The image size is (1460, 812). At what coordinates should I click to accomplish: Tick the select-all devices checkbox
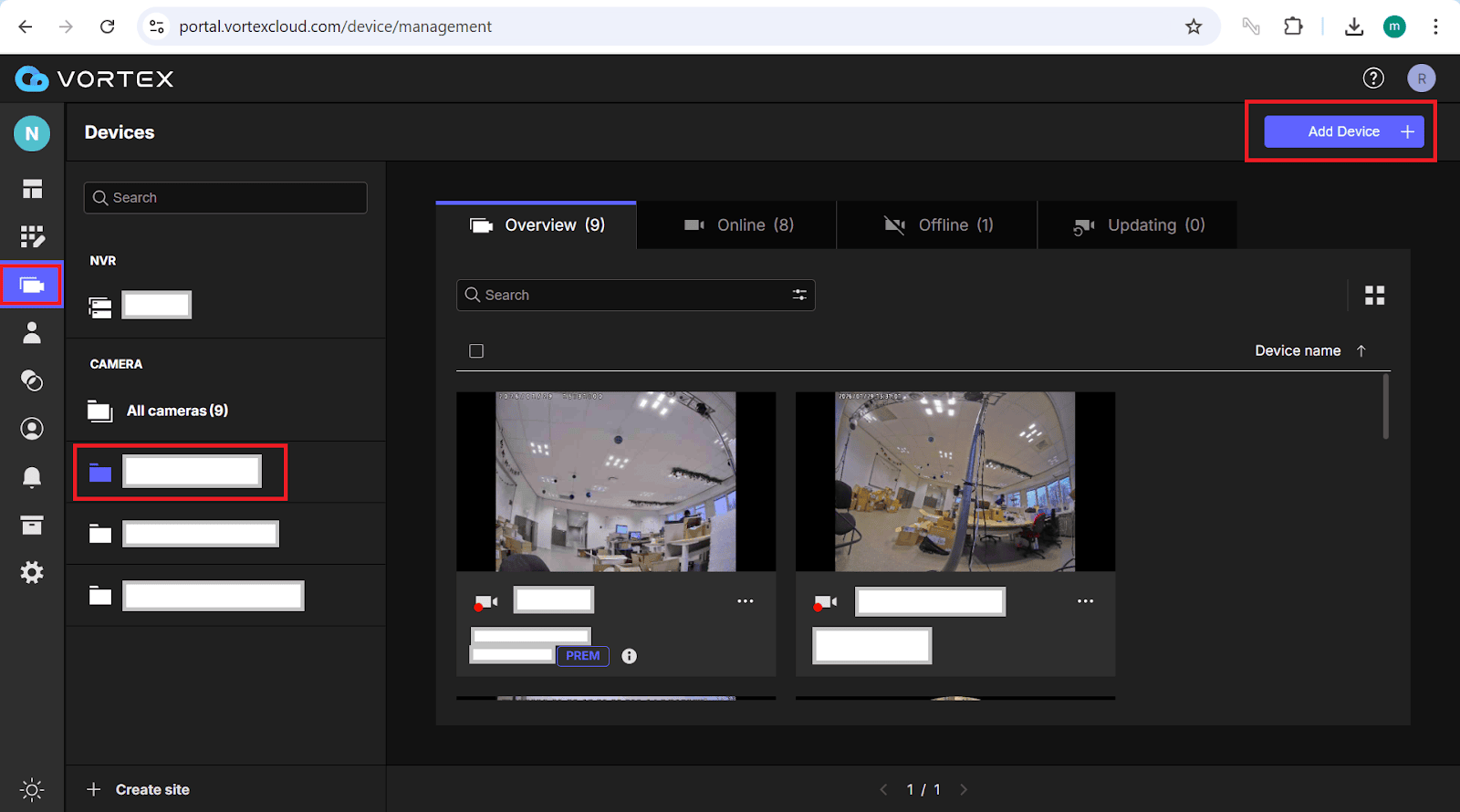pos(476,351)
